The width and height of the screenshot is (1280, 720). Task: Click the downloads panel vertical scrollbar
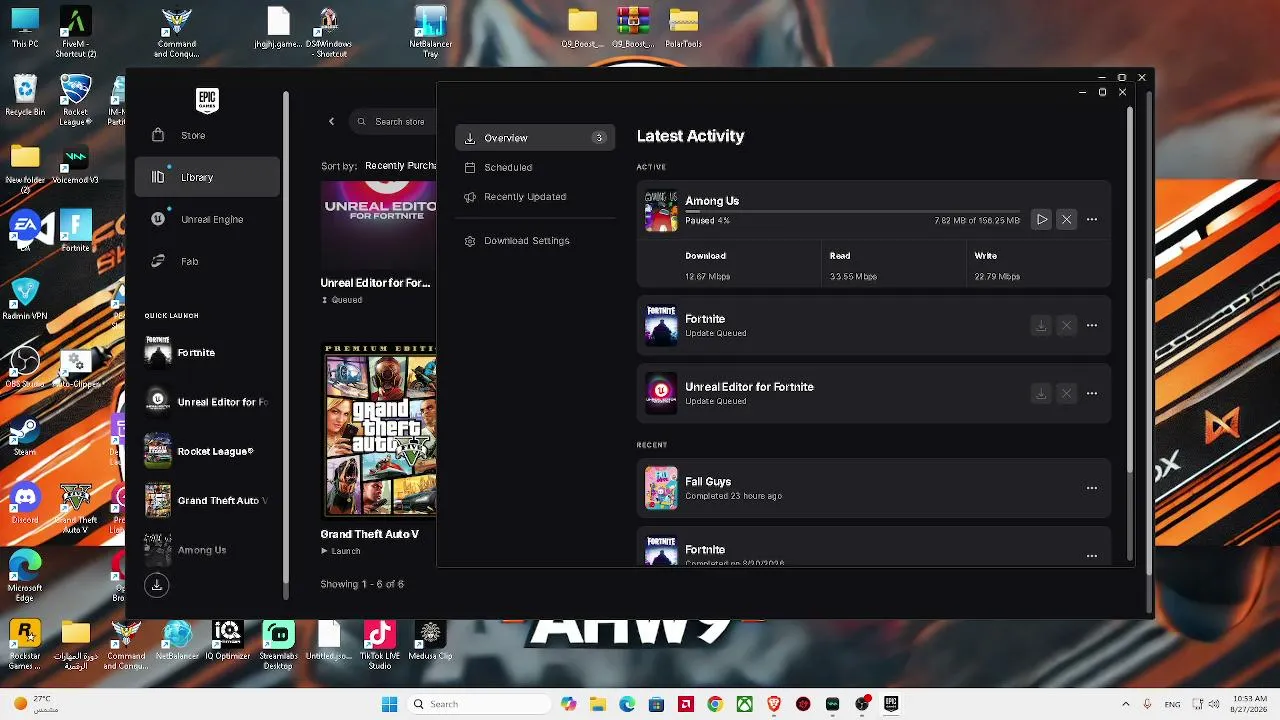point(1130,290)
